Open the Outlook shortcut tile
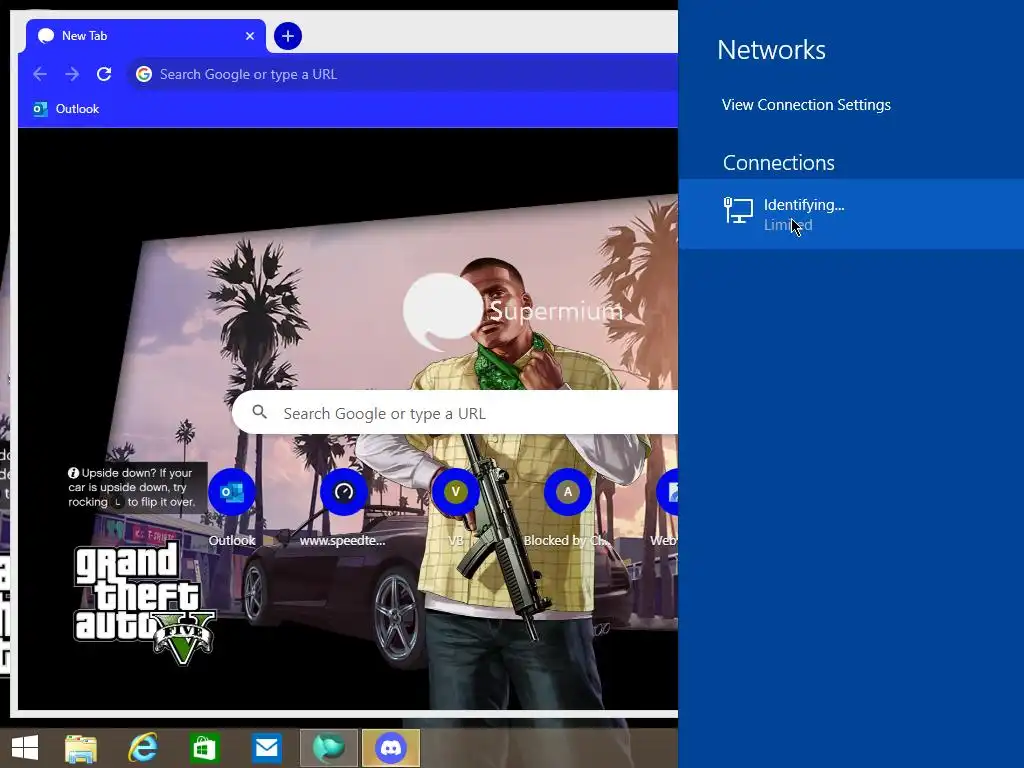The height and width of the screenshot is (768, 1024). point(232,507)
